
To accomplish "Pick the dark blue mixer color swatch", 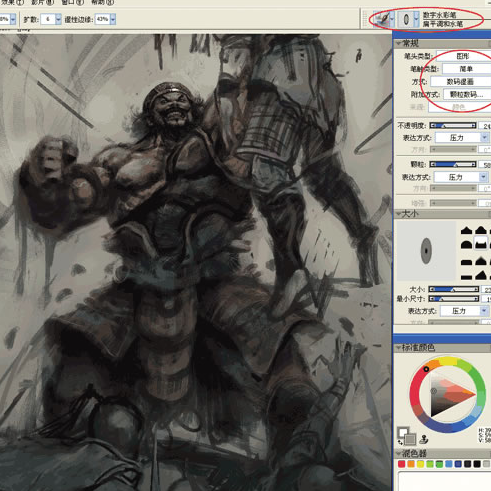I will [x=458, y=464].
